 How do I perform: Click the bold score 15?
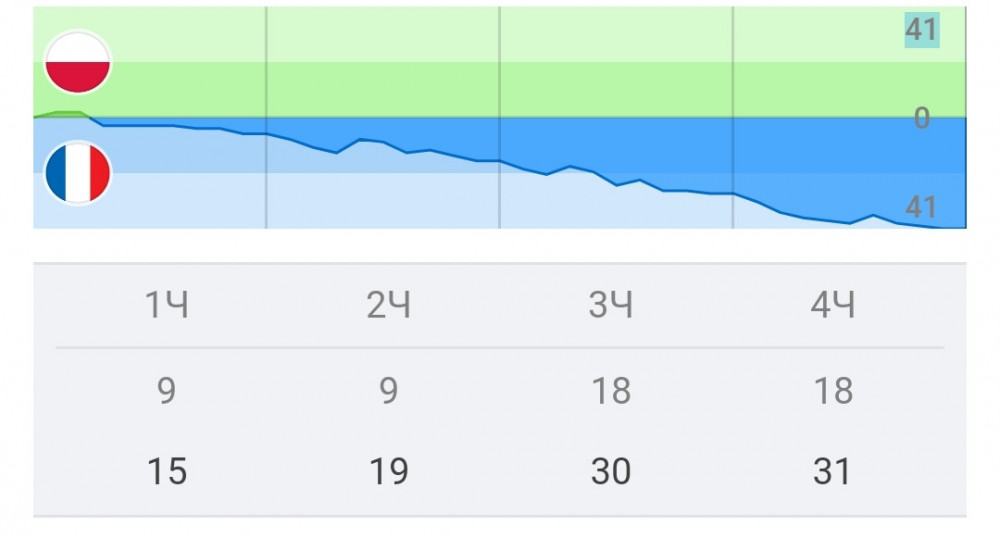[x=167, y=470]
